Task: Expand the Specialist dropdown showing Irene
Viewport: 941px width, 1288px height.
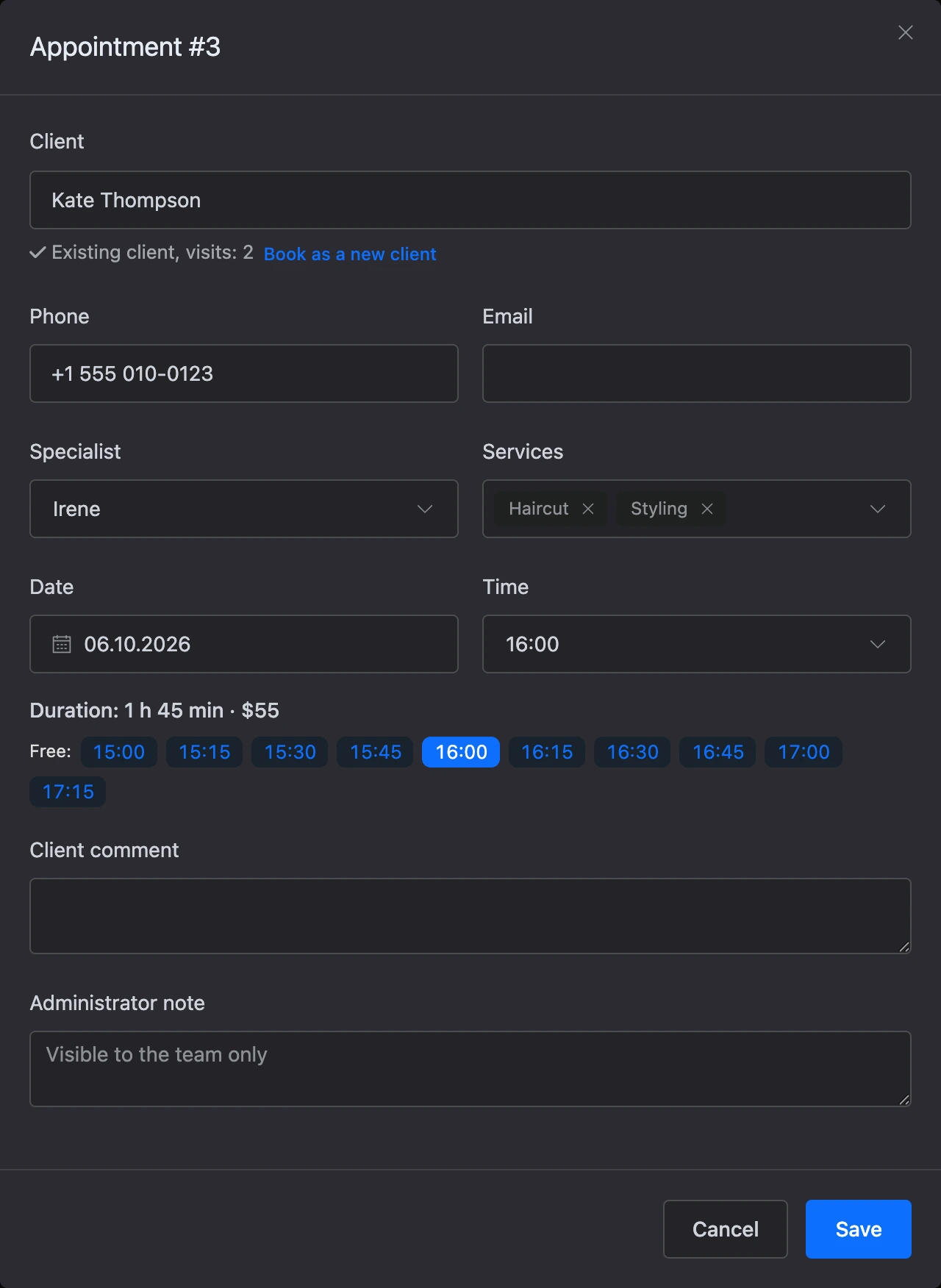Action: (x=244, y=509)
